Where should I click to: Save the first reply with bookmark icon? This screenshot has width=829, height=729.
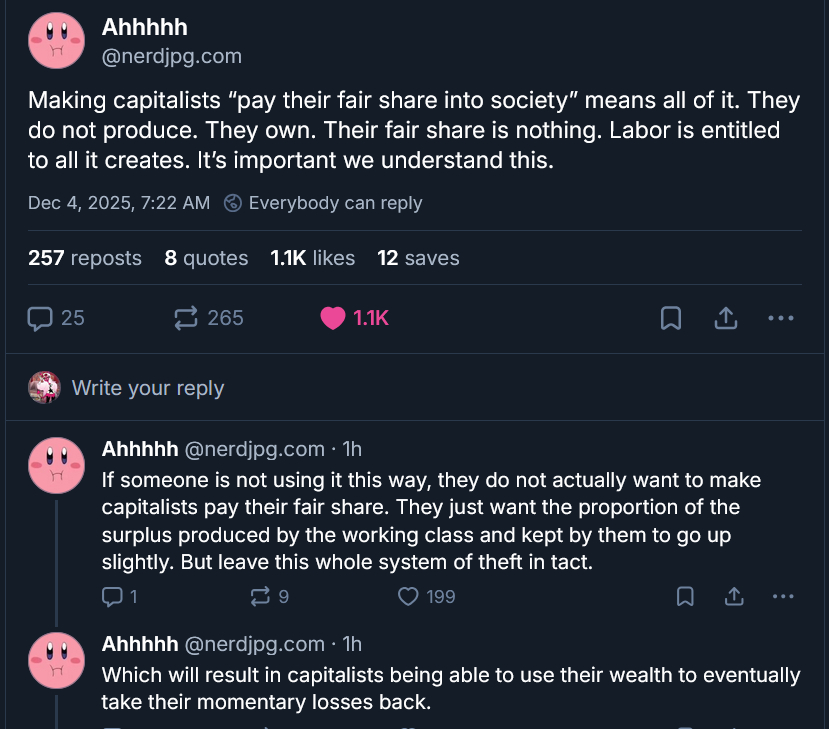coord(685,597)
